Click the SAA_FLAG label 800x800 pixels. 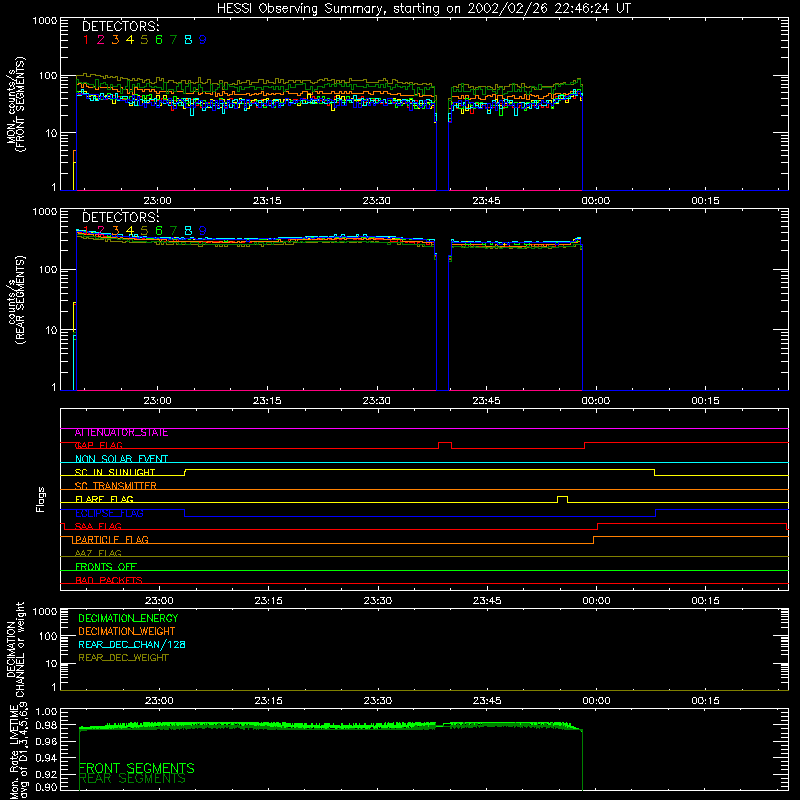[98, 527]
